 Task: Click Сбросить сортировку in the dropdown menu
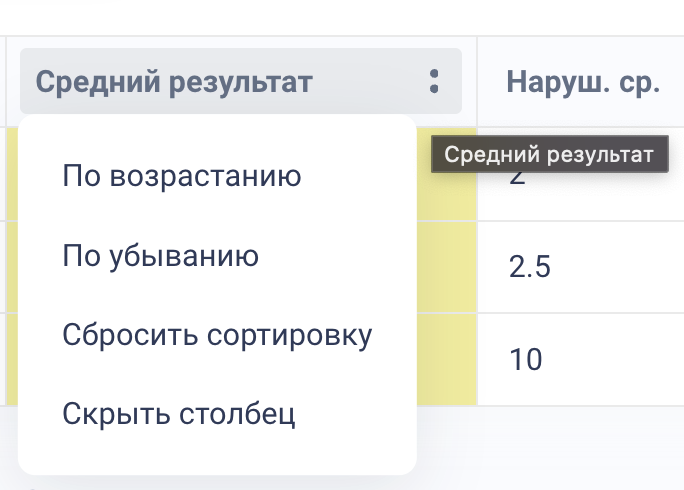[217, 335]
